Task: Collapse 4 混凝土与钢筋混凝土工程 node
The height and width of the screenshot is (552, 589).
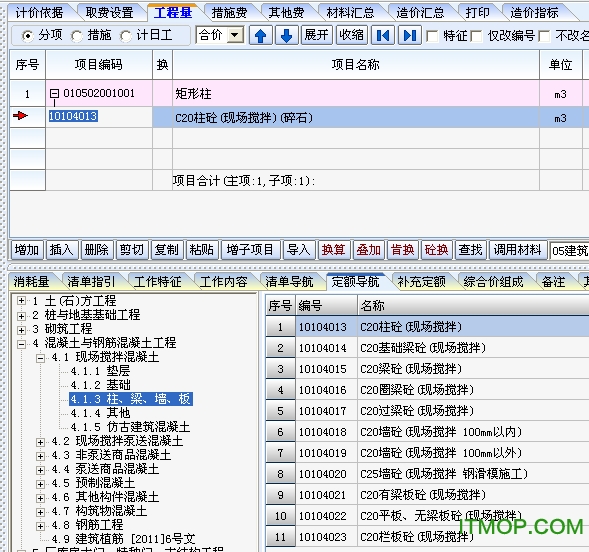Action: coord(21,344)
